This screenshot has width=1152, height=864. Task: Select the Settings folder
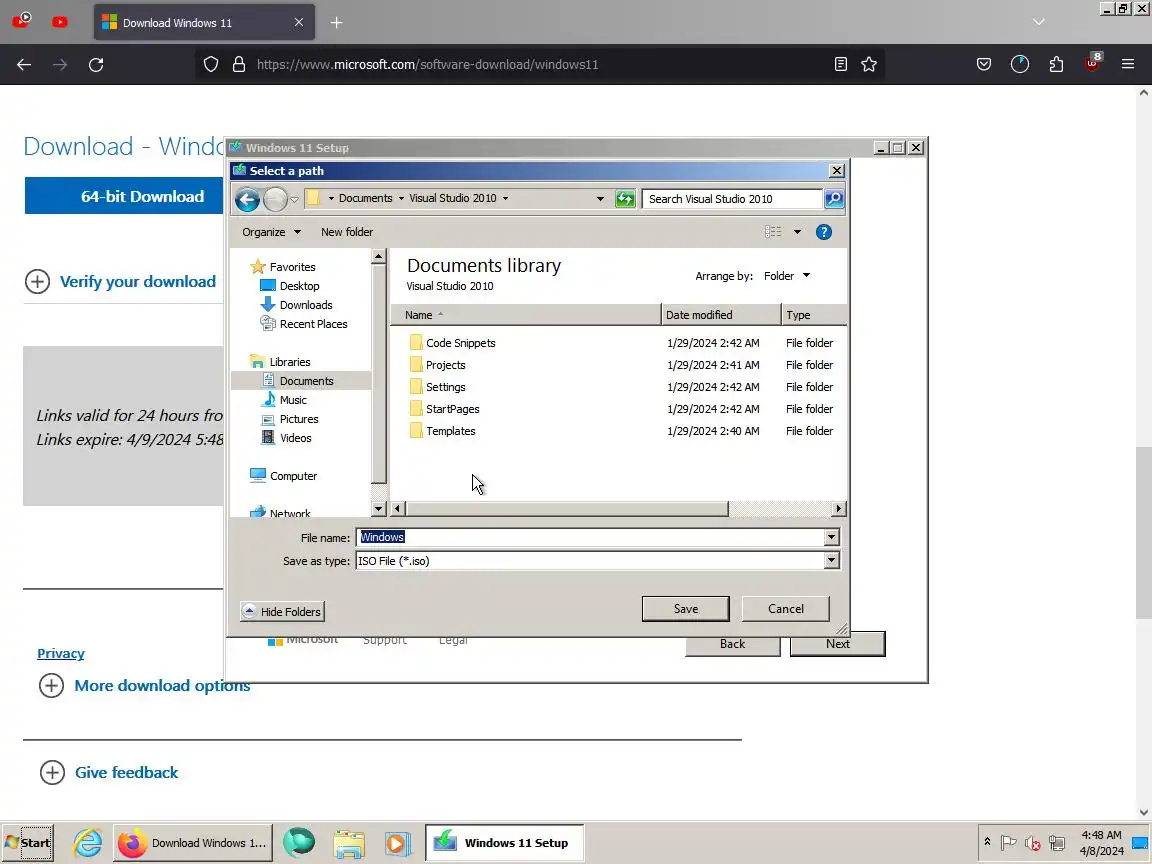[x=445, y=387]
